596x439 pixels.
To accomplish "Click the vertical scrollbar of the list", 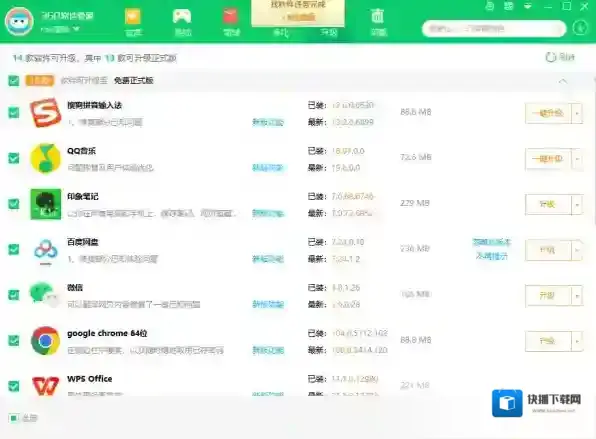I will point(594,152).
